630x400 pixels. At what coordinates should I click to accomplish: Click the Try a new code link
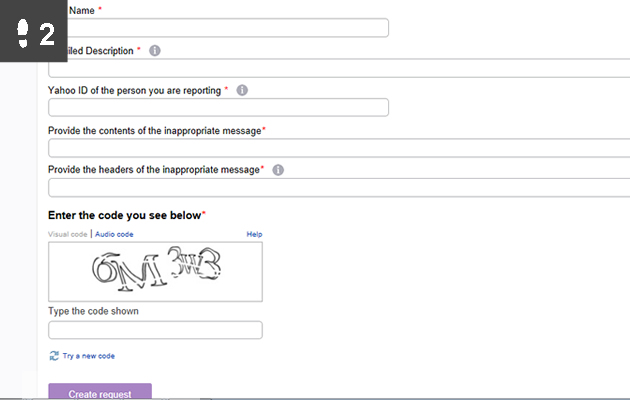pyautogui.click(x=89, y=356)
